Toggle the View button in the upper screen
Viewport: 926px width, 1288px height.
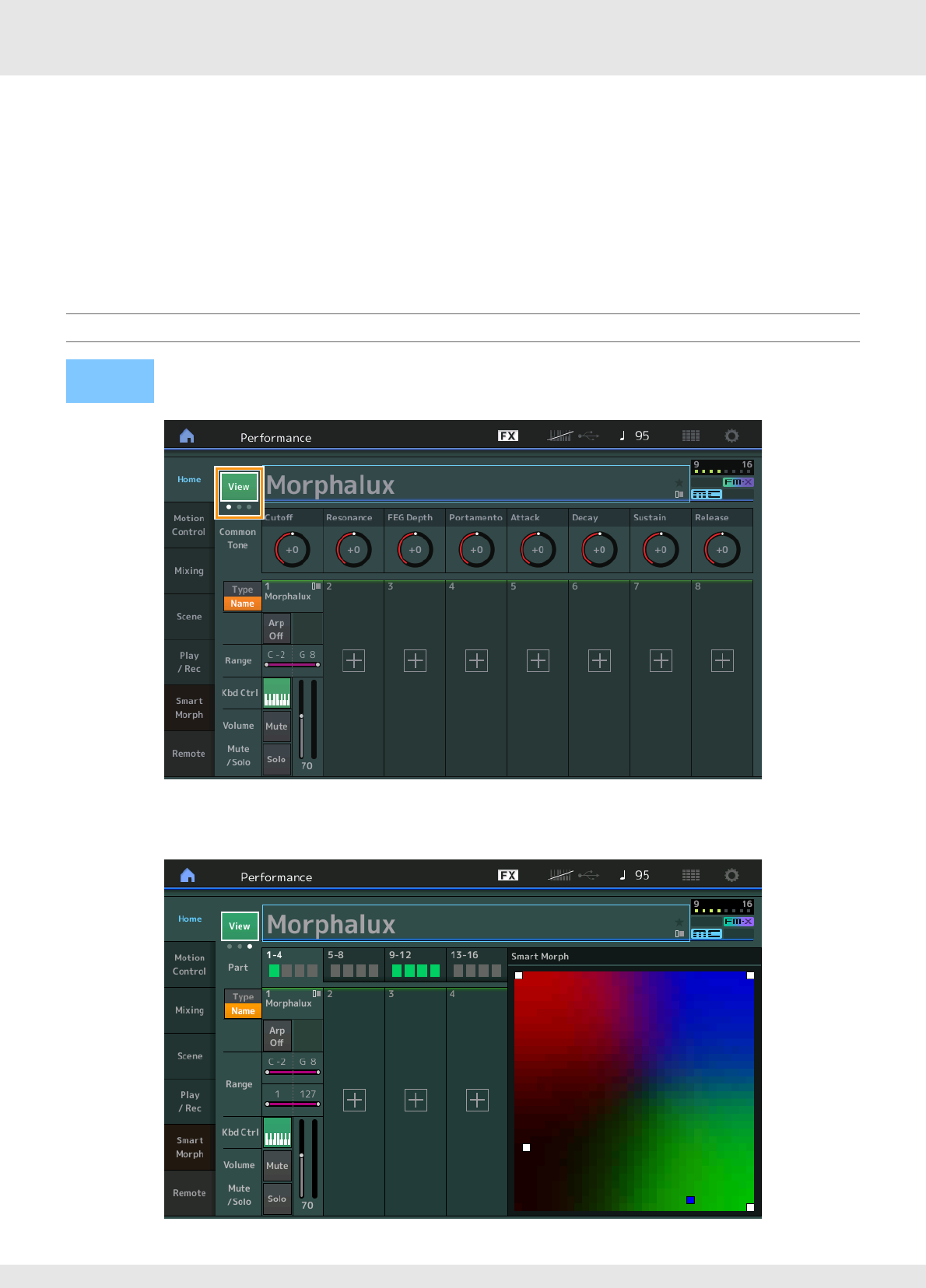(239, 487)
